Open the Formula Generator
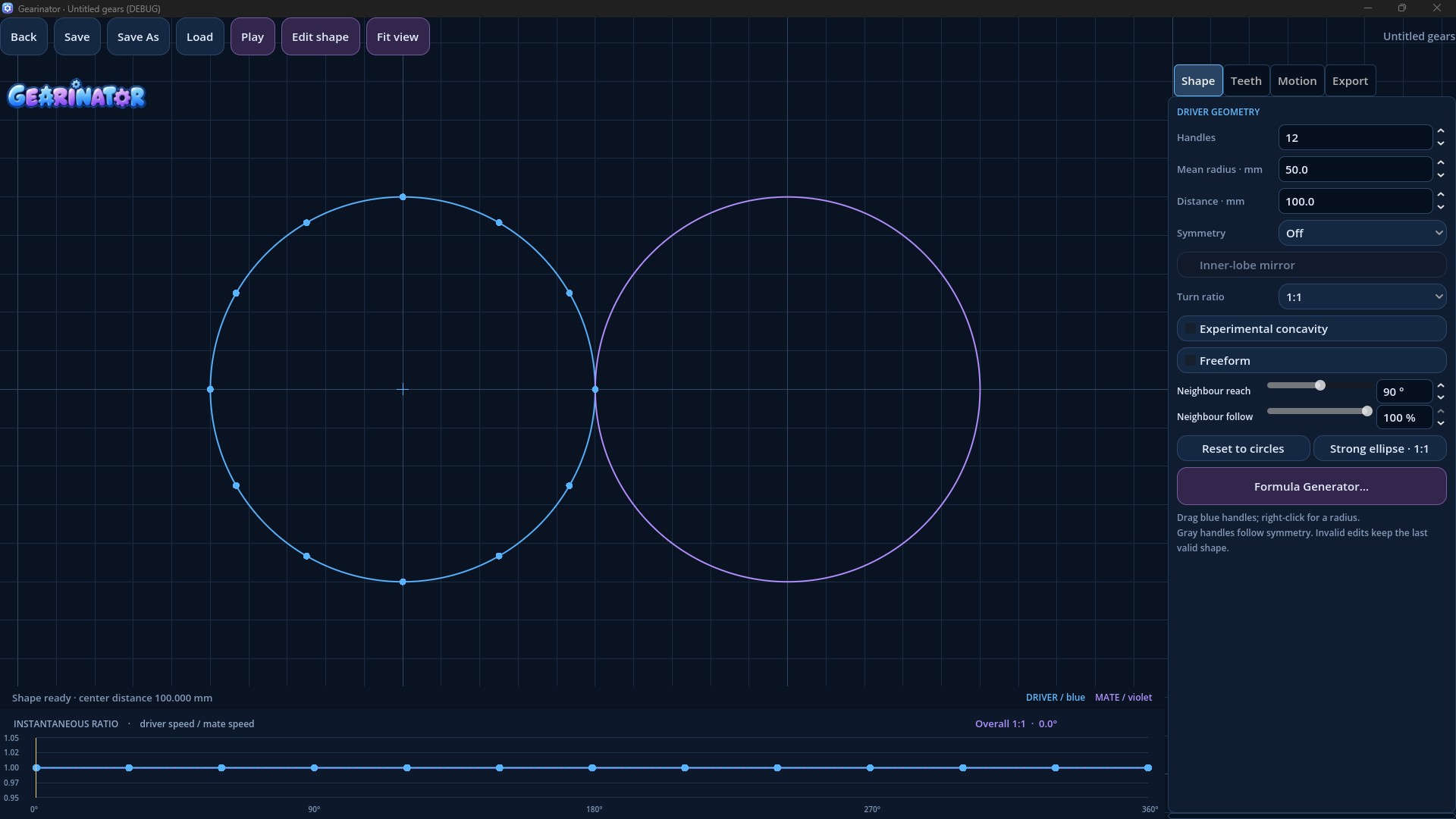The height and width of the screenshot is (819, 1456). point(1311,486)
